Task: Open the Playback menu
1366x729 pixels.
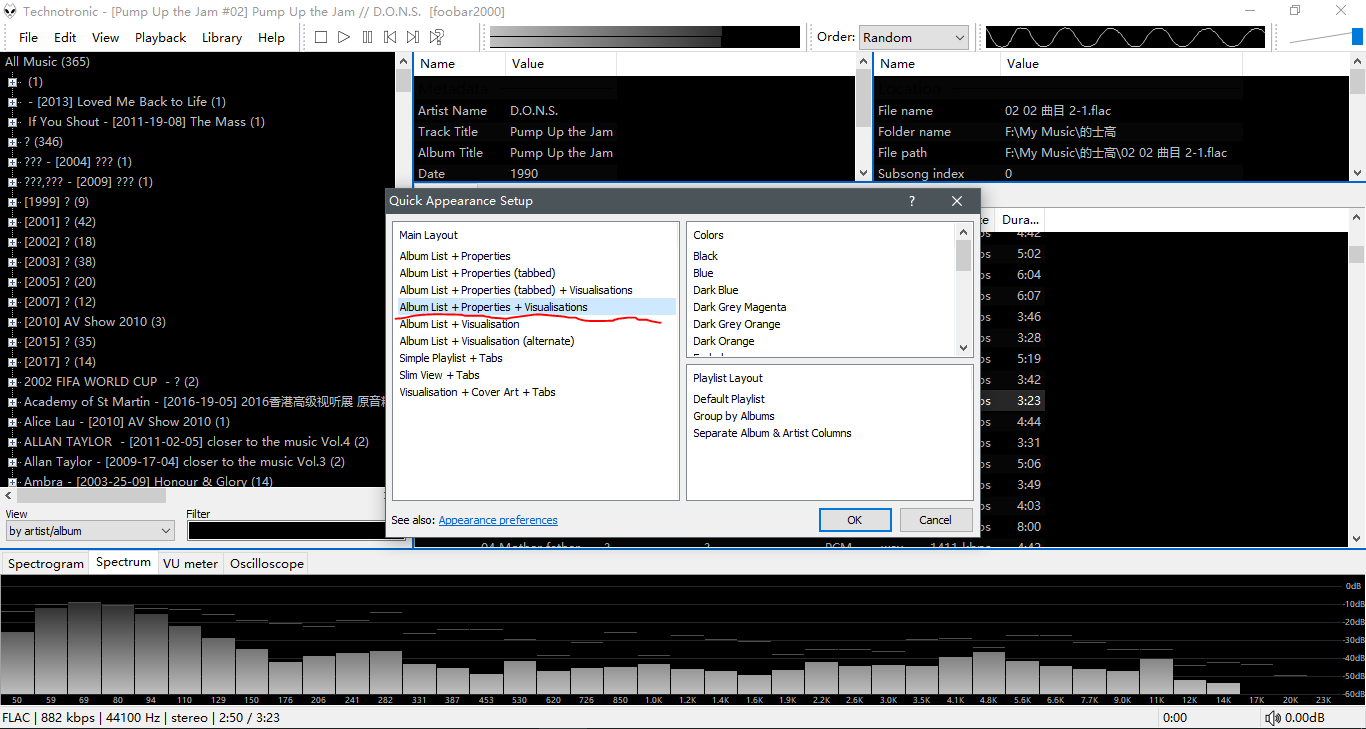Action: [160, 37]
